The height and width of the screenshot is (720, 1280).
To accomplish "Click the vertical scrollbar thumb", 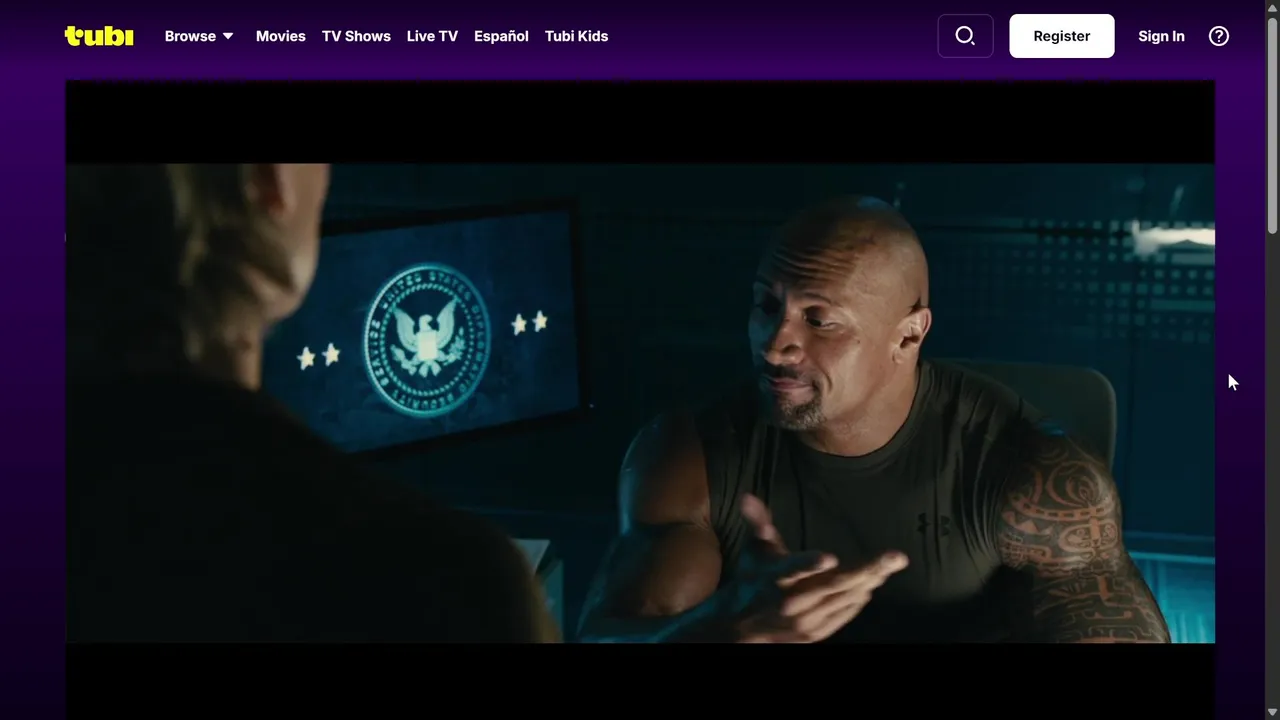I will click(x=1272, y=125).
